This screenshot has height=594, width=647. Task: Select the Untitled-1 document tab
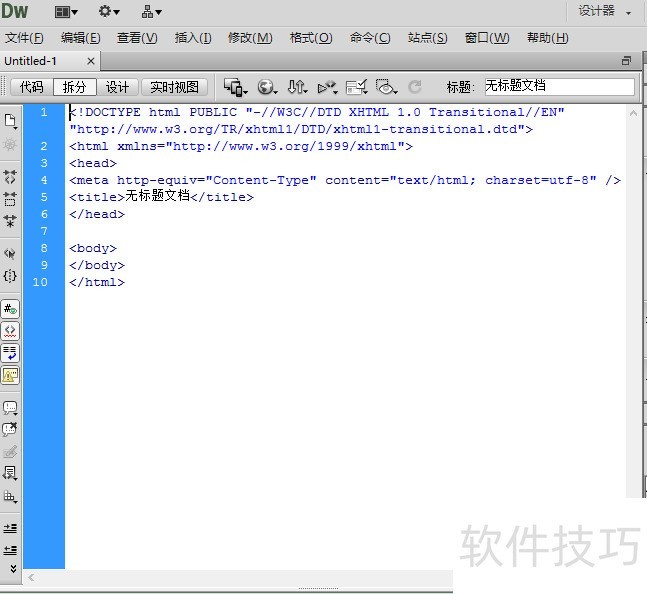(31, 61)
